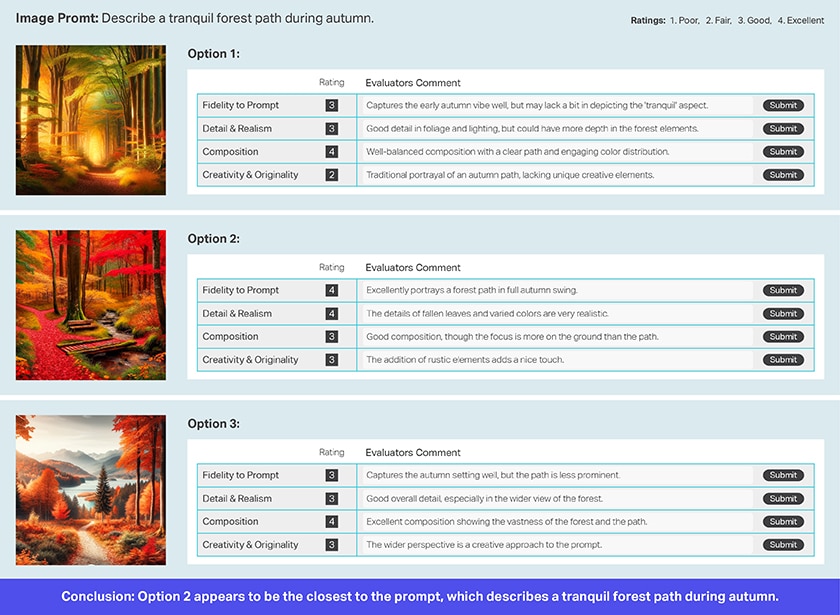Image resolution: width=840 pixels, height=615 pixels.
Task: Submit Option 1 Detail & Realism rating
Action: pos(783,128)
